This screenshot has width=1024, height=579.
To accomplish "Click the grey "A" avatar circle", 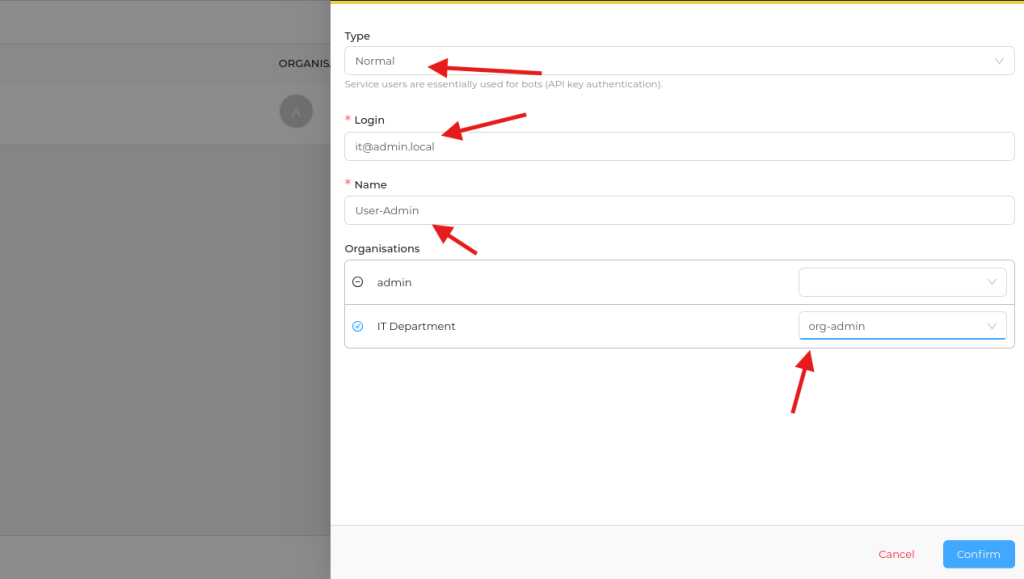I will [295, 112].
